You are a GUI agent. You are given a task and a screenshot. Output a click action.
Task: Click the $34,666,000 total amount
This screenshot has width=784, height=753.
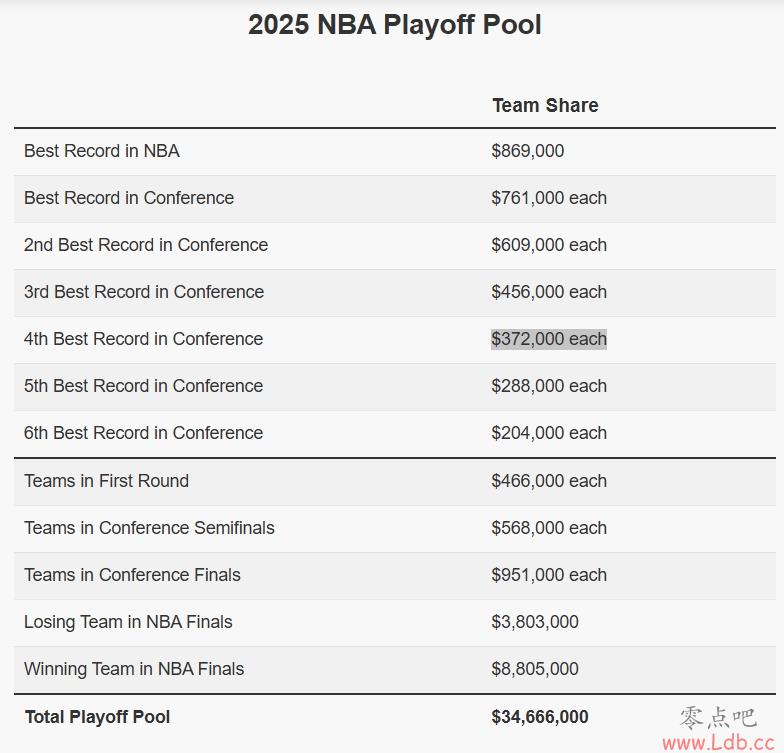pos(540,717)
